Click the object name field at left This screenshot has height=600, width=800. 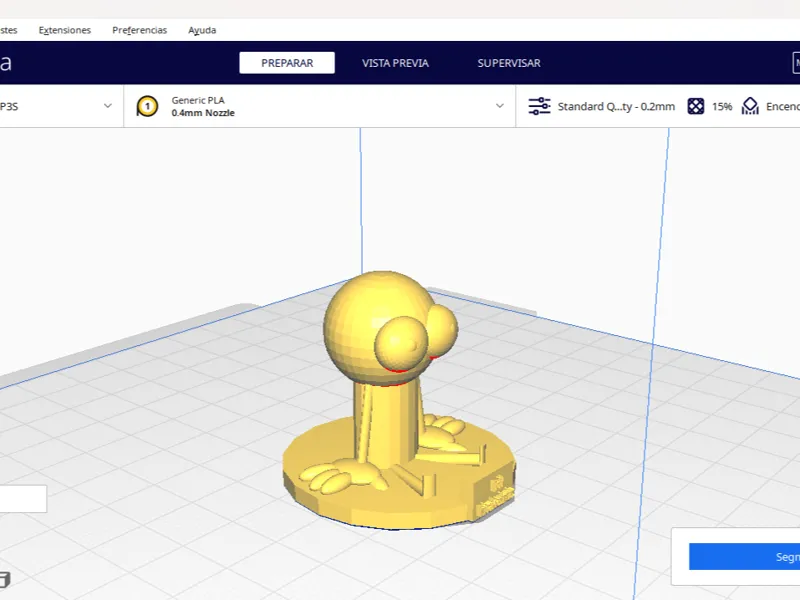(23, 498)
